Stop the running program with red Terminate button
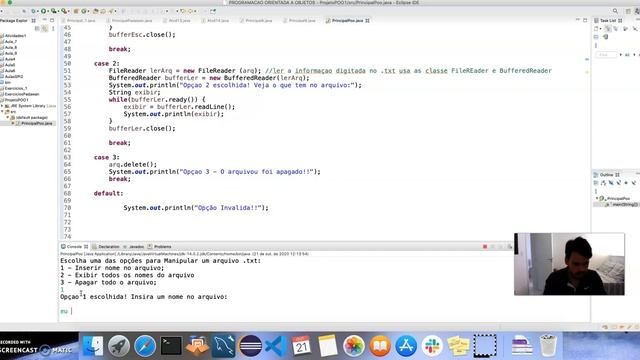The width and height of the screenshot is (640, 360). (485, 247)
